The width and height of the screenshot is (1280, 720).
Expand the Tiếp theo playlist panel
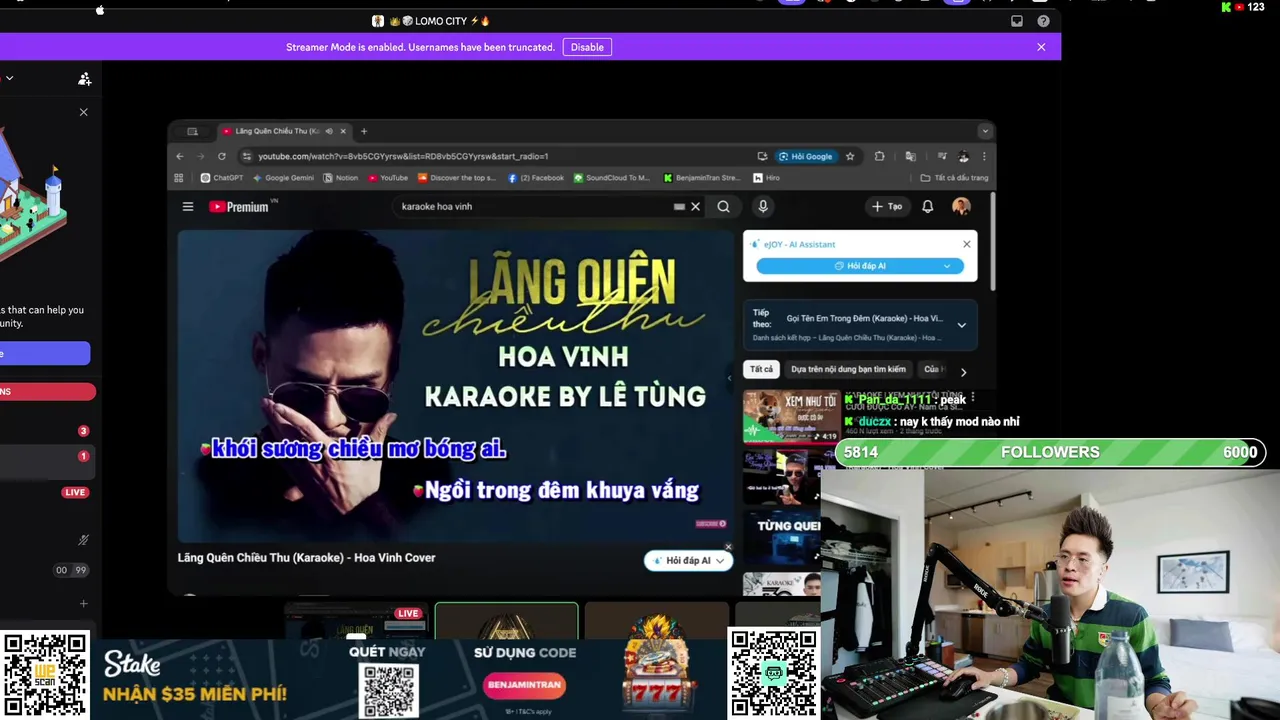(x=961, y=325)
